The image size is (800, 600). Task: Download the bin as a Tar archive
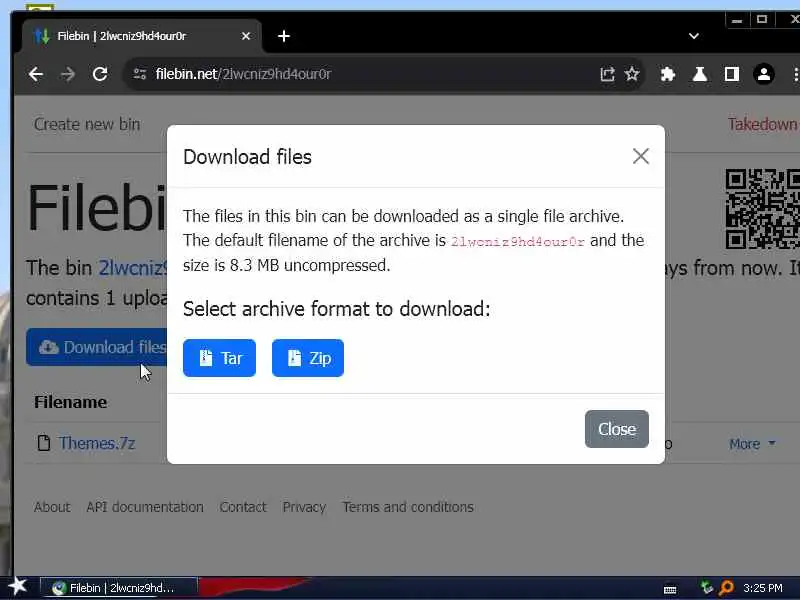coord(219,358)
